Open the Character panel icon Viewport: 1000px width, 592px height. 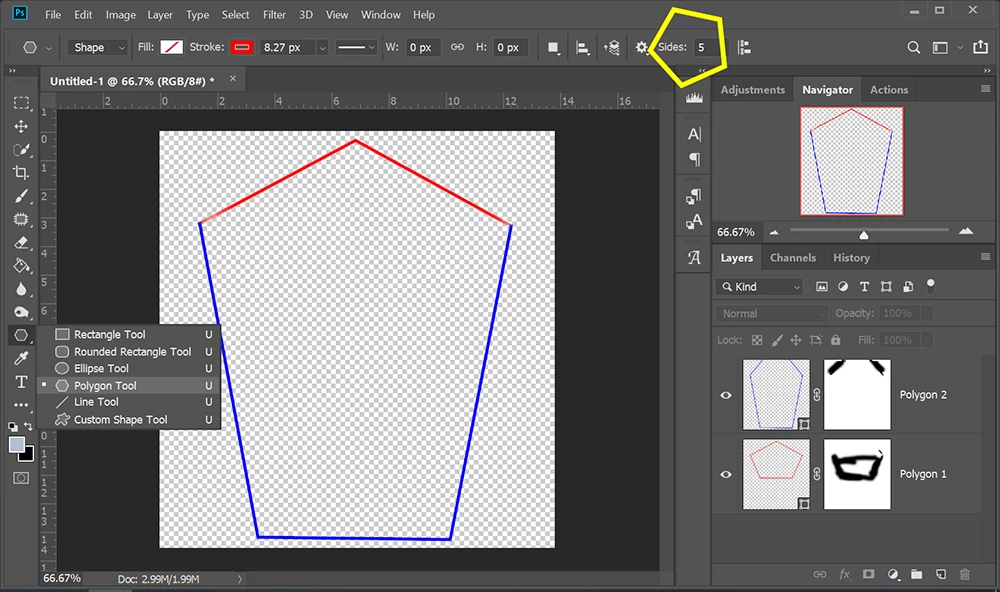[695, 134]
